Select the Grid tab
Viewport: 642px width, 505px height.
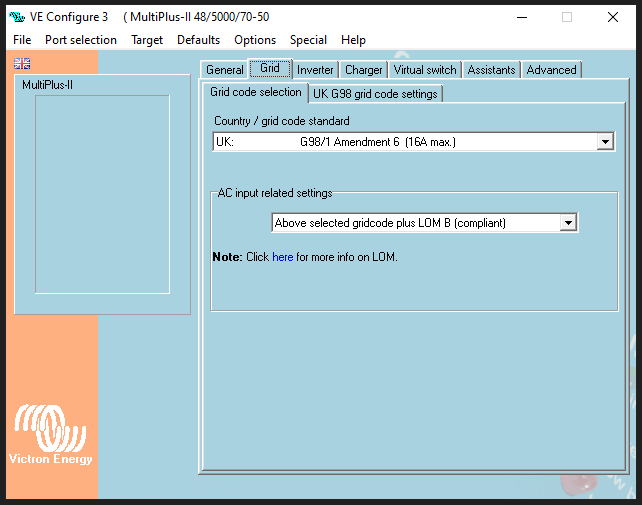tap(270, 68)
